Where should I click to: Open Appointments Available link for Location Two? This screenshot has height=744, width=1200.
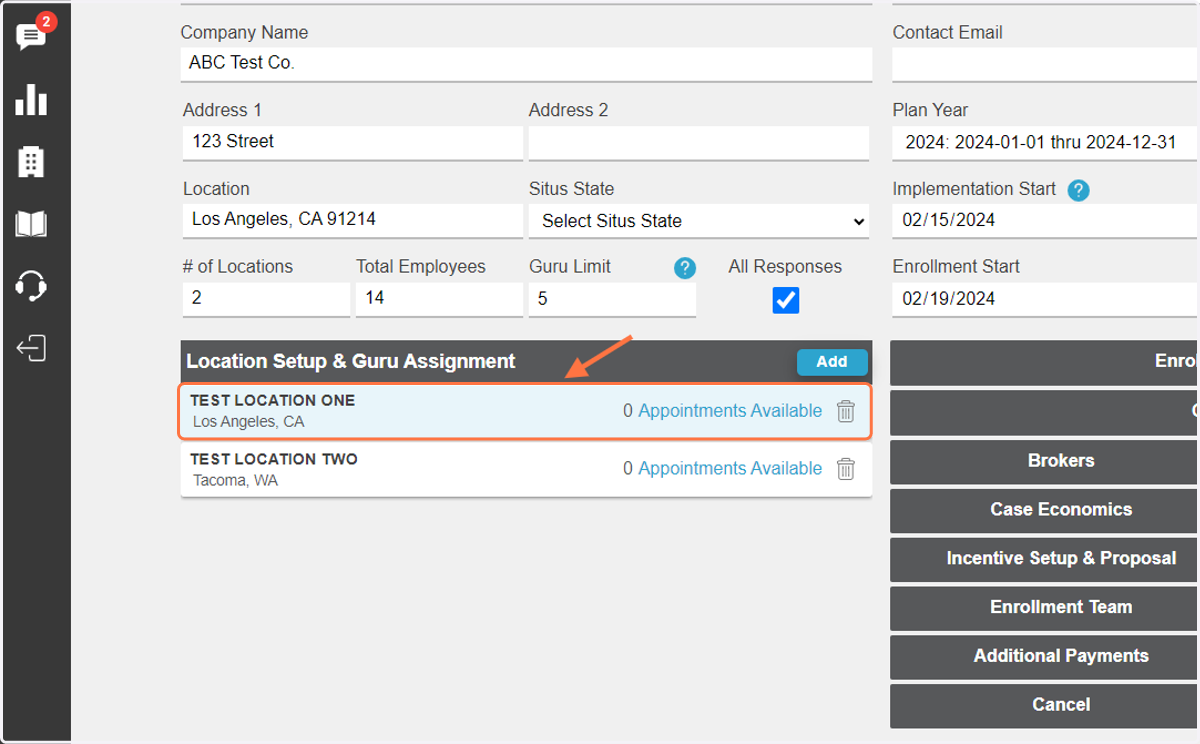[730, 468]
